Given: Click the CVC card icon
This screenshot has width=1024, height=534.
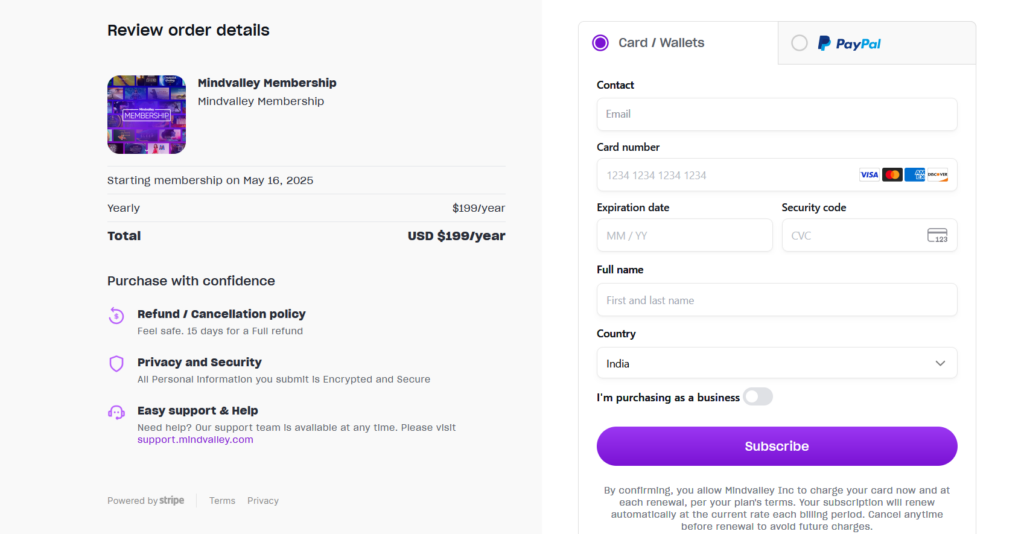Looking at the screenshot, I should tap(937, 236).
